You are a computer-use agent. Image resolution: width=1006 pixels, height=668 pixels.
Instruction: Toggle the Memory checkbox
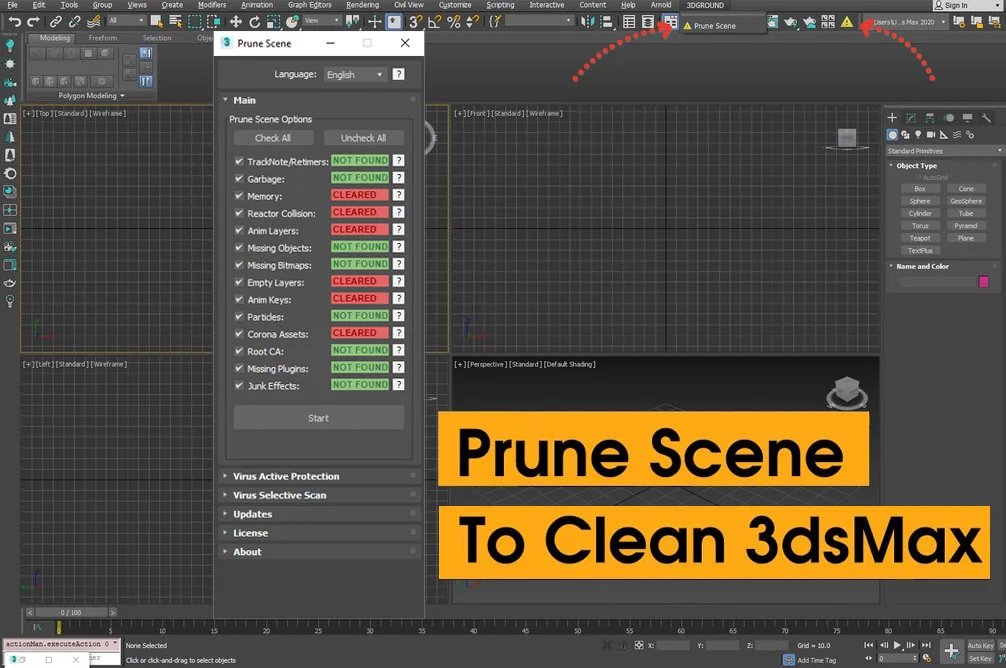pos(239,196)
